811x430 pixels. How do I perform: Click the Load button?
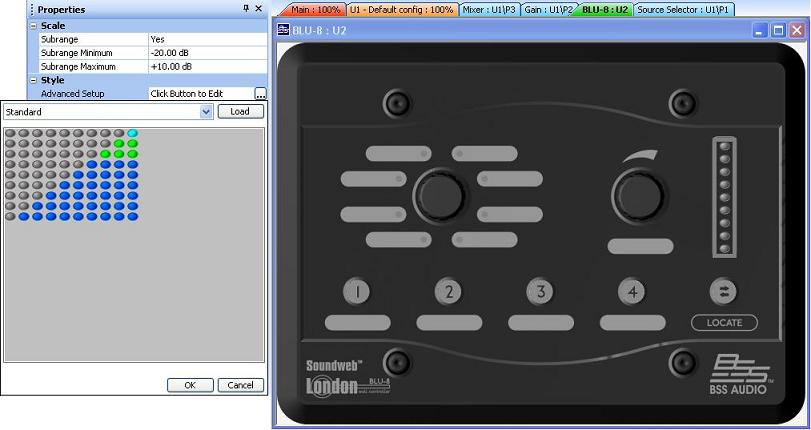[241, 111]
